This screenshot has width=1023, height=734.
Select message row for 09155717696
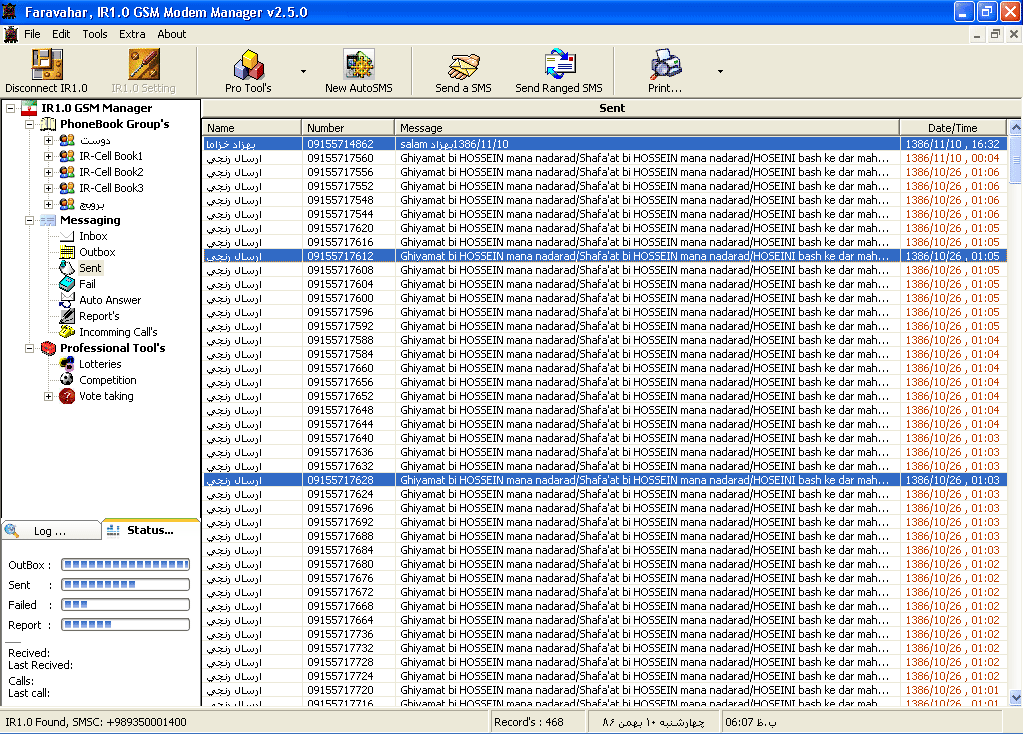click(605, 508)
